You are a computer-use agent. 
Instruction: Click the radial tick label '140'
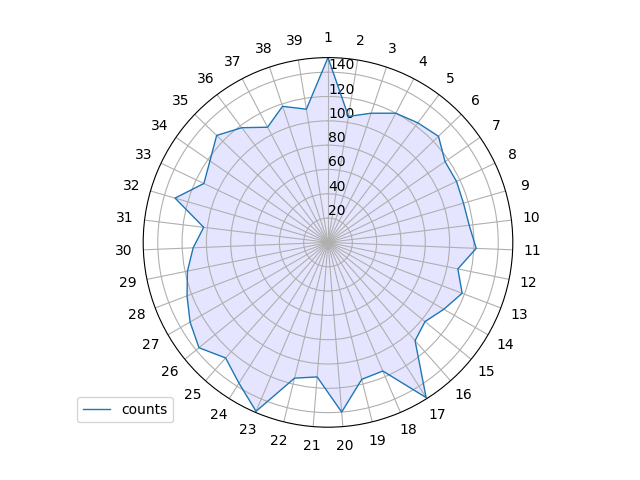point(342,64)
